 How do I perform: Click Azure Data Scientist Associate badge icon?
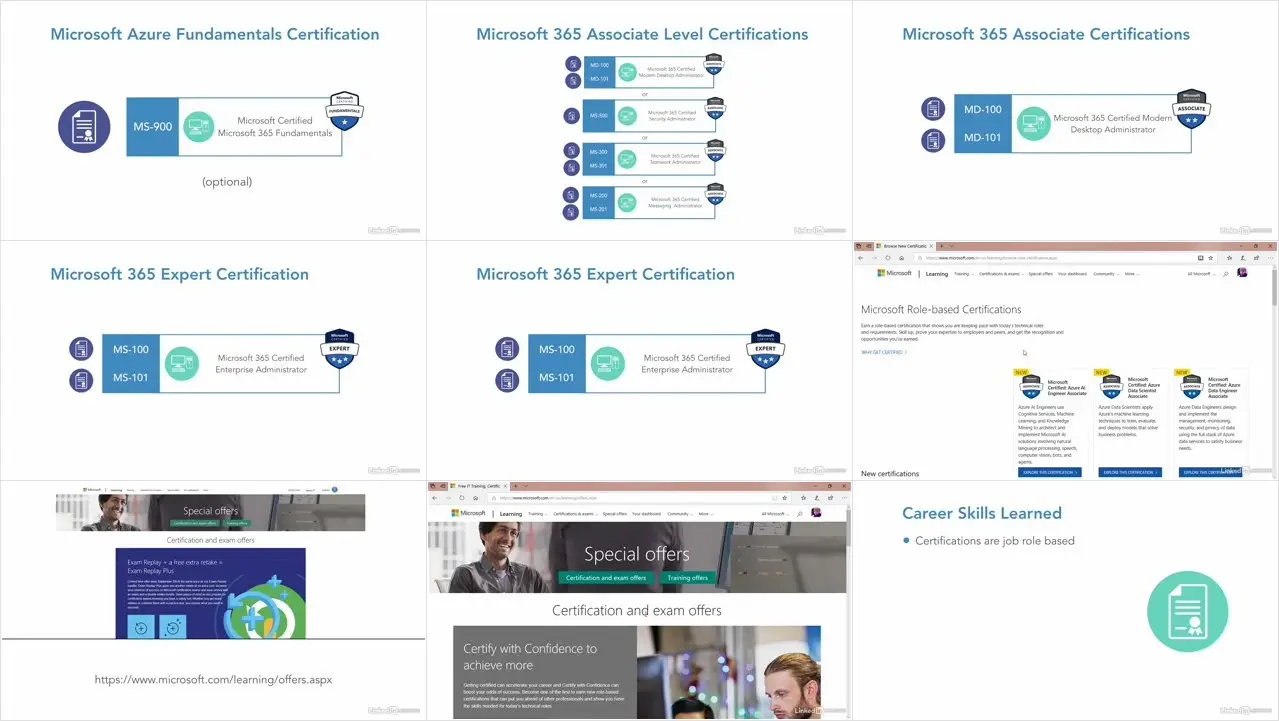pyautogui.click(x=1111, y=387)
